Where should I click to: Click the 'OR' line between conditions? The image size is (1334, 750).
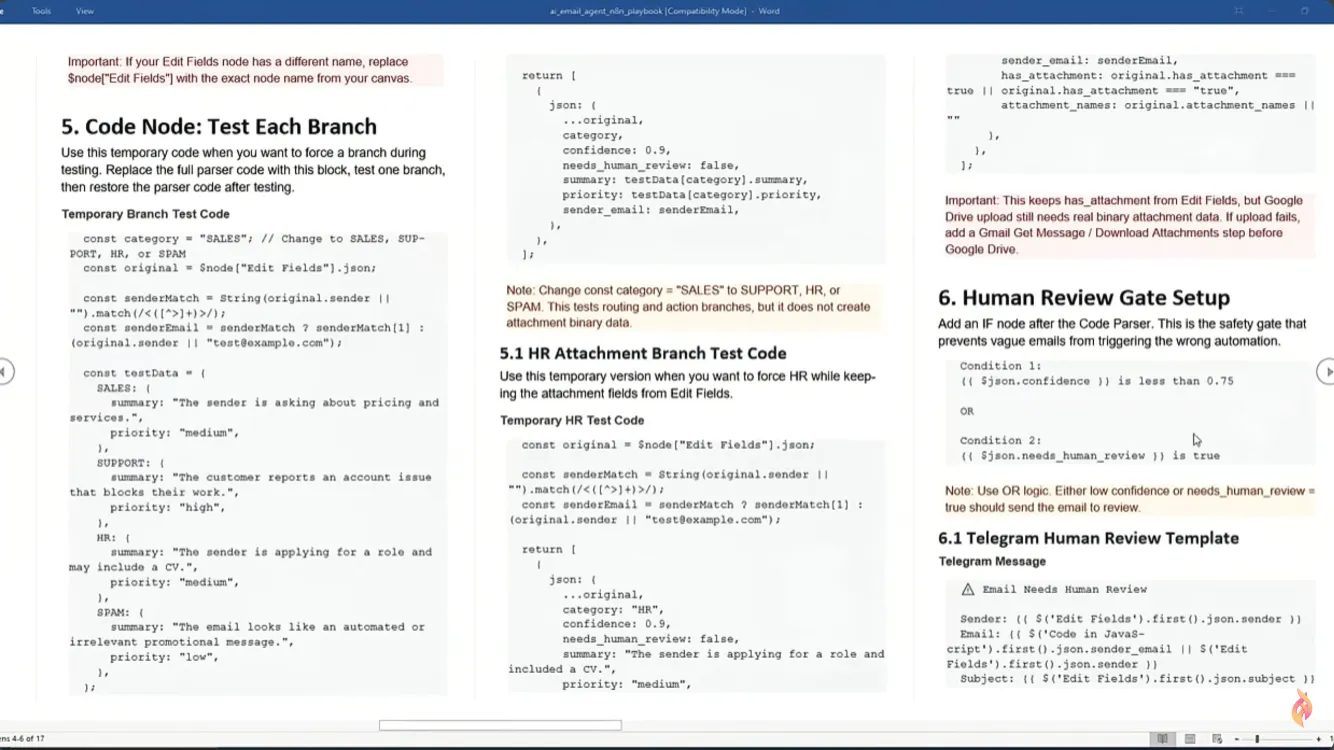967,411
